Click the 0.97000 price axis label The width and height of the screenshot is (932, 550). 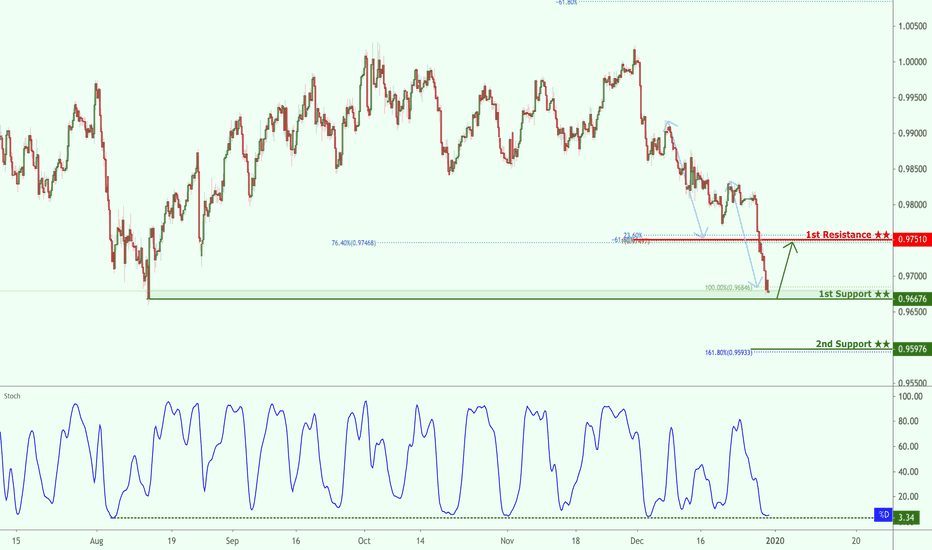pos(912,276)
